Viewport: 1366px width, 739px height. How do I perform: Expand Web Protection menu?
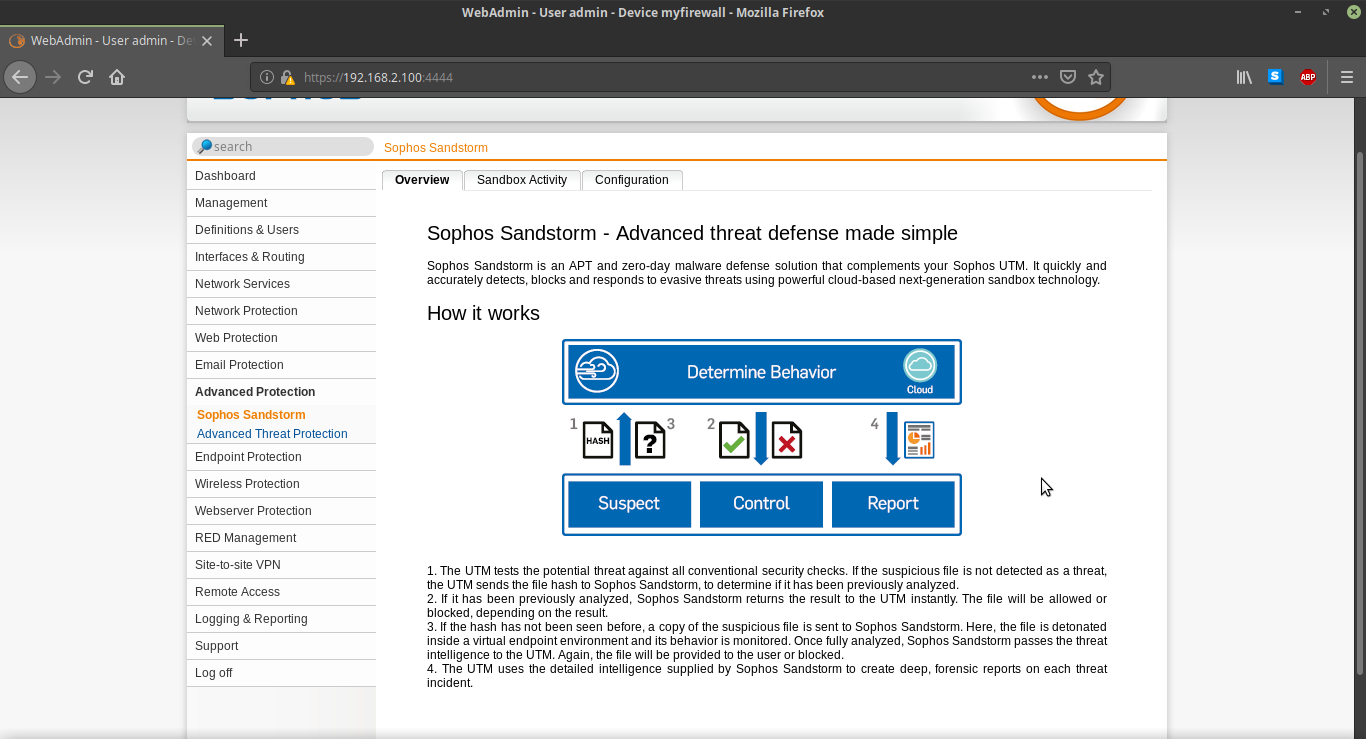click(x=281, y=338)
